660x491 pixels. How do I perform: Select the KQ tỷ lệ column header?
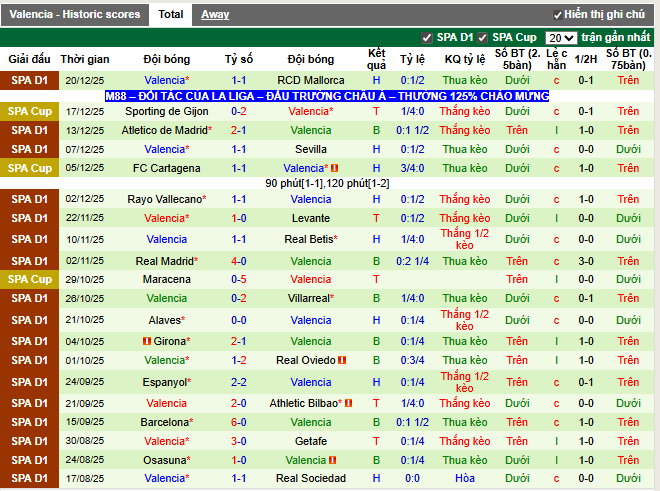pyautogui.click(x=465, y=59)
